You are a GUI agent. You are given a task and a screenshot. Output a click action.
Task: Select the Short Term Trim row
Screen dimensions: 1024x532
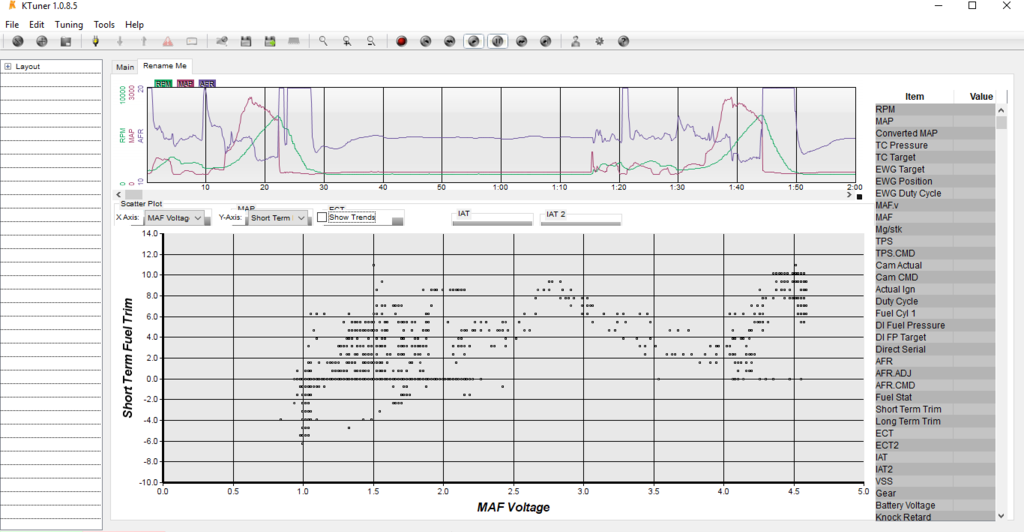(935, 409)
